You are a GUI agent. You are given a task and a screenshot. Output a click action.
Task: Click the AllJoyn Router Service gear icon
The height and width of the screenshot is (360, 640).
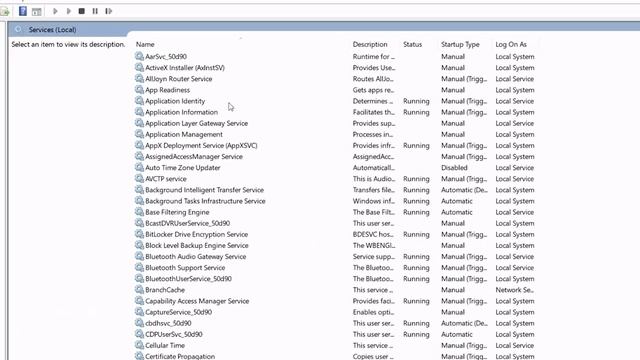click(x=139, y=78)
